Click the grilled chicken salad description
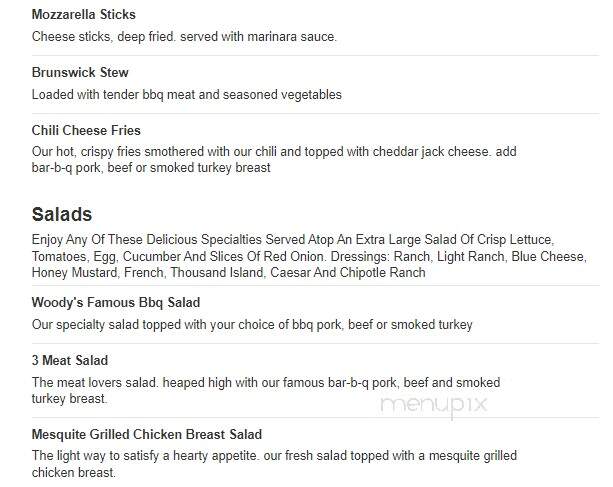 [274, 464]
